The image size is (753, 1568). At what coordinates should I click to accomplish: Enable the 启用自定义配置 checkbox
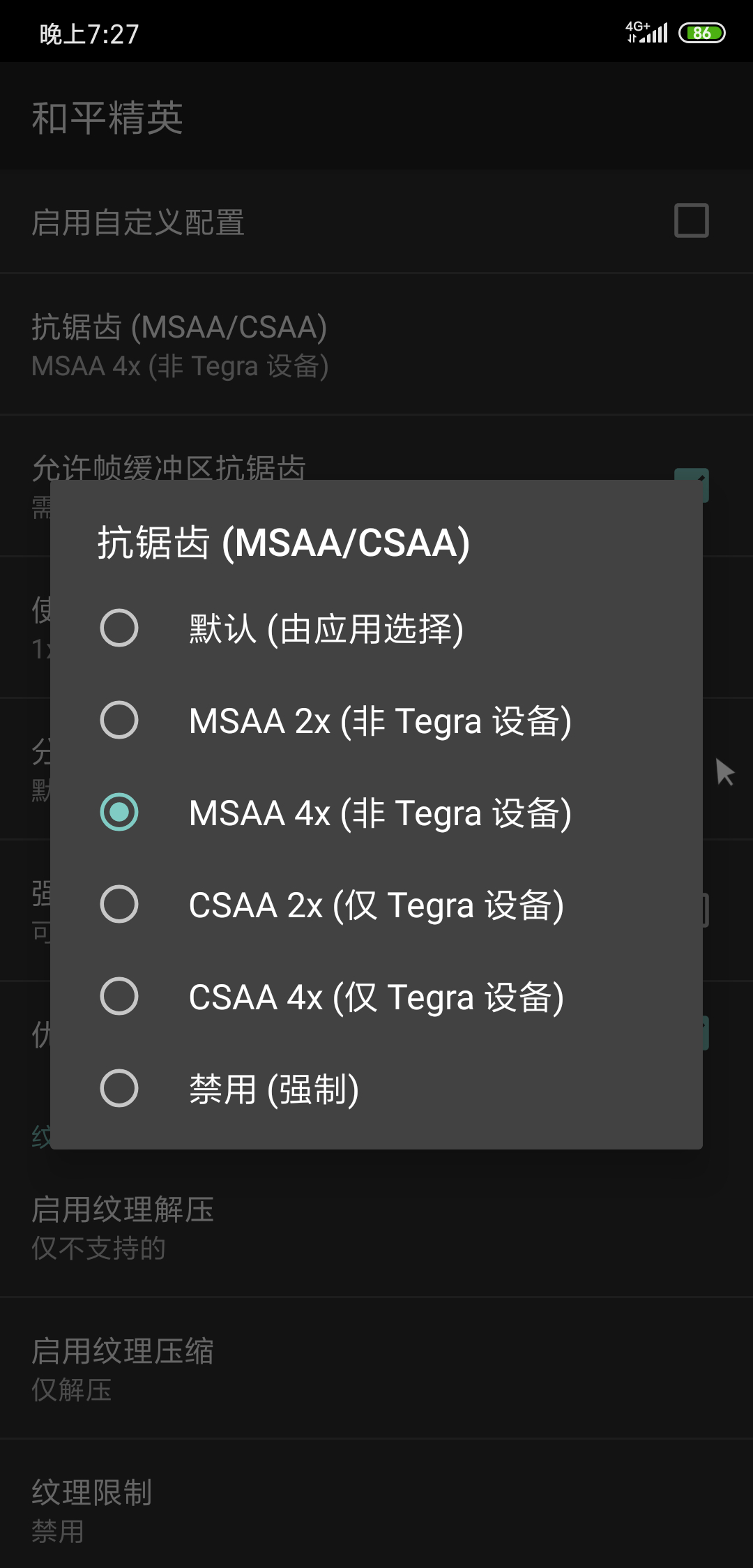691,221
